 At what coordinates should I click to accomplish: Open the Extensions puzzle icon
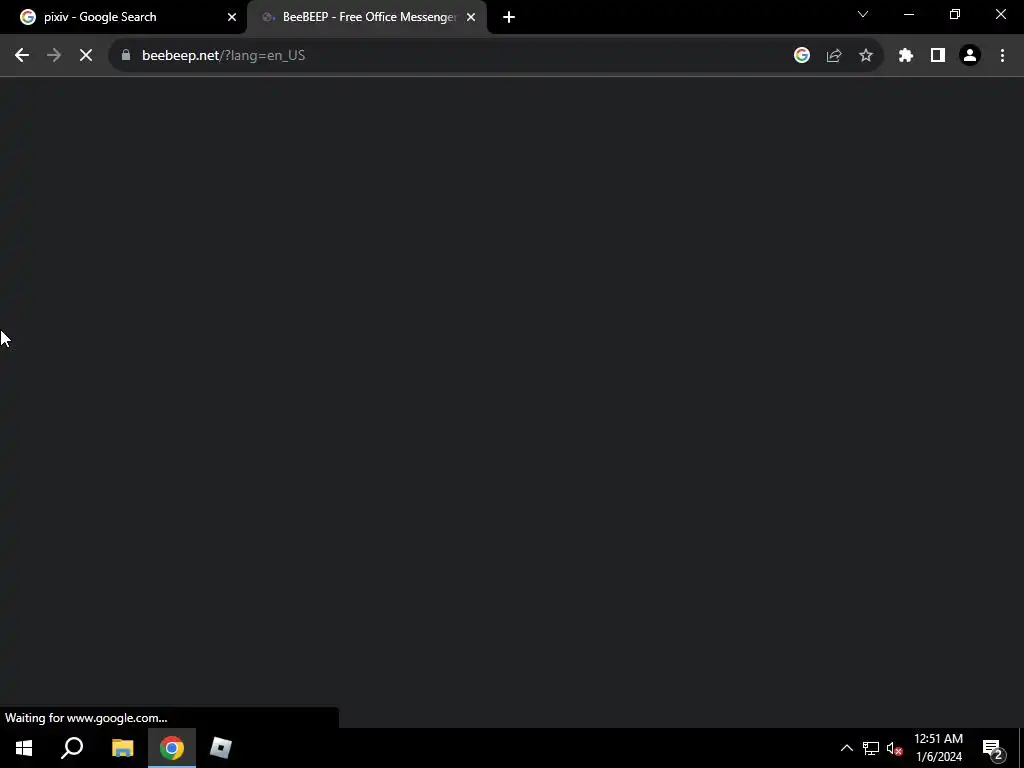(906, 56)
